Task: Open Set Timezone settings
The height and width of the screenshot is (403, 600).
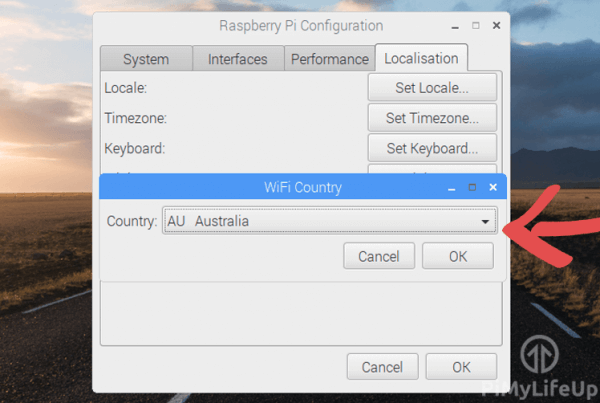Action: [x=432, y=118]
